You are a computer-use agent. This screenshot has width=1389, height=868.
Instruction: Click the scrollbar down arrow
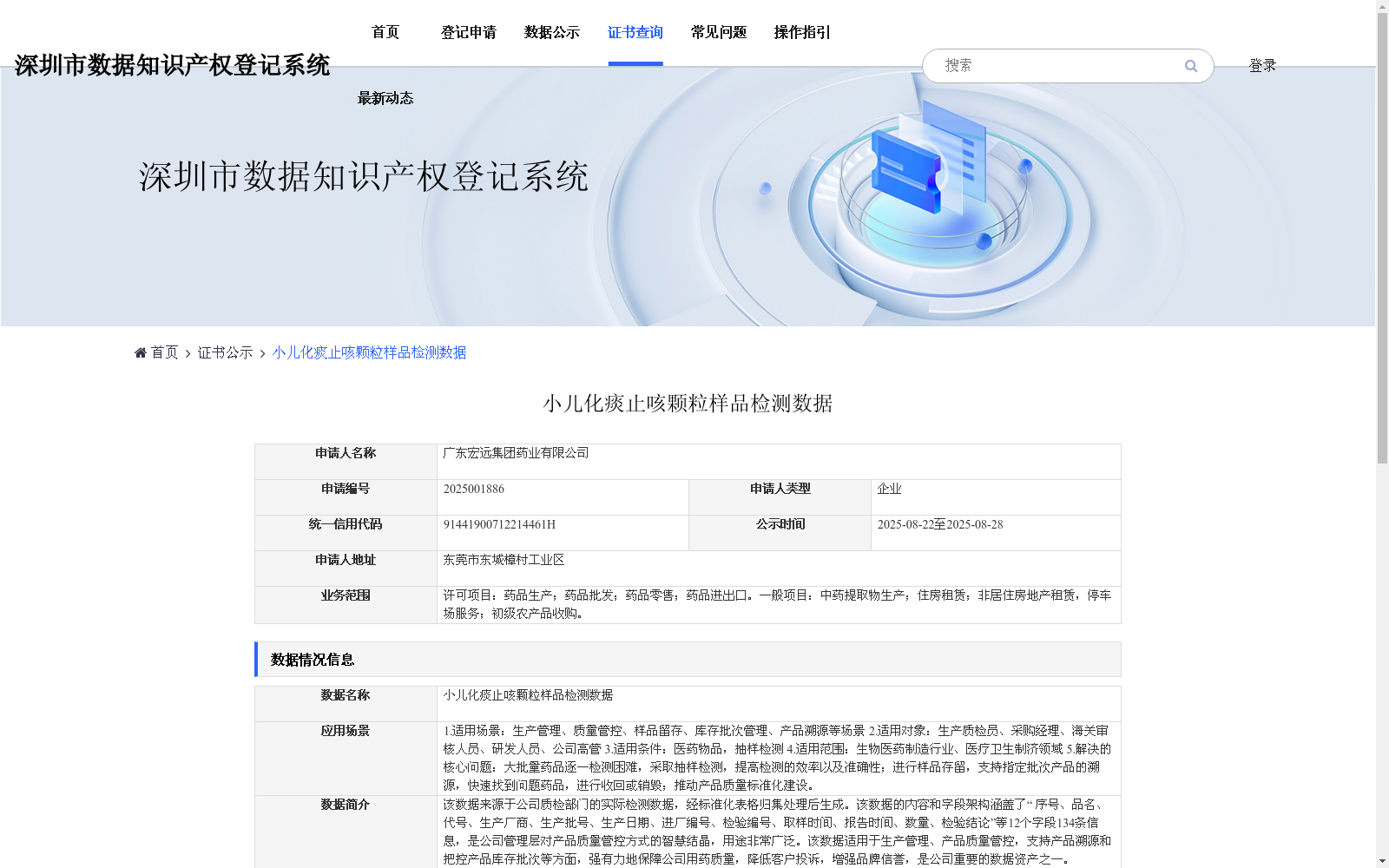pos(1382,861)
